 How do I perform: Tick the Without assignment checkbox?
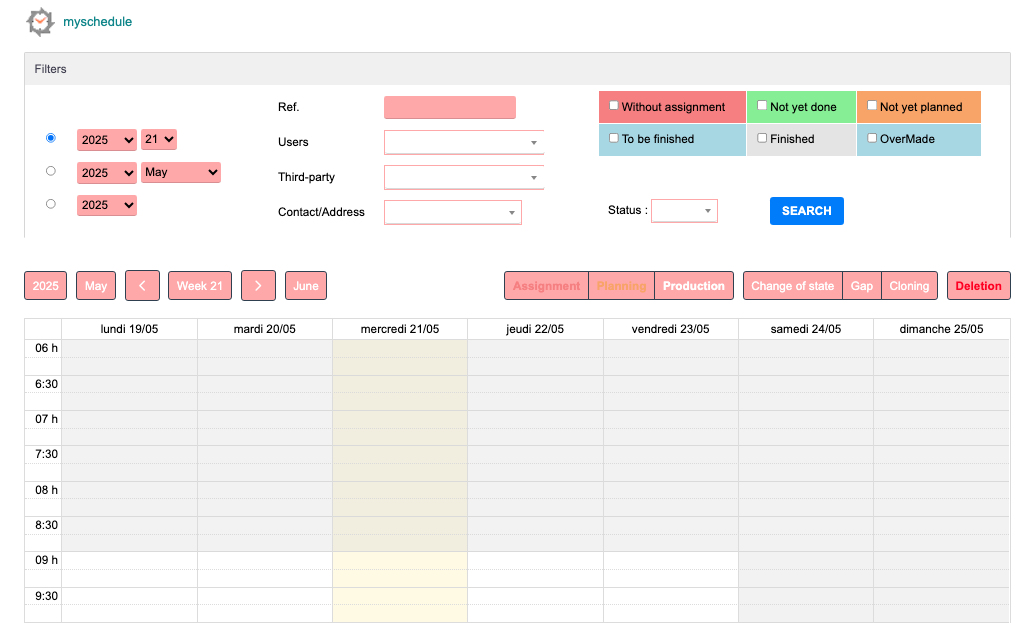[614, 106]
